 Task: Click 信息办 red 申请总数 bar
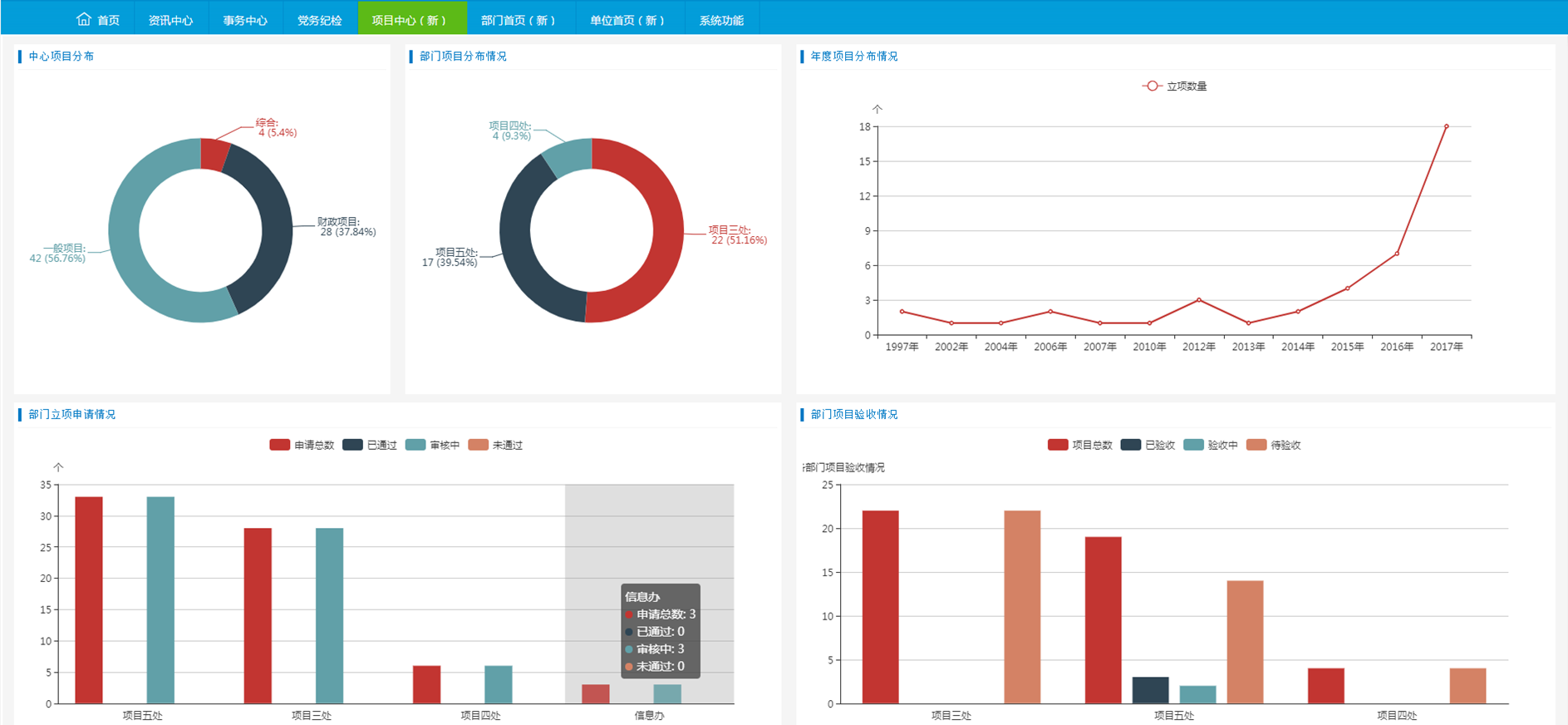[x=596, y=694]
